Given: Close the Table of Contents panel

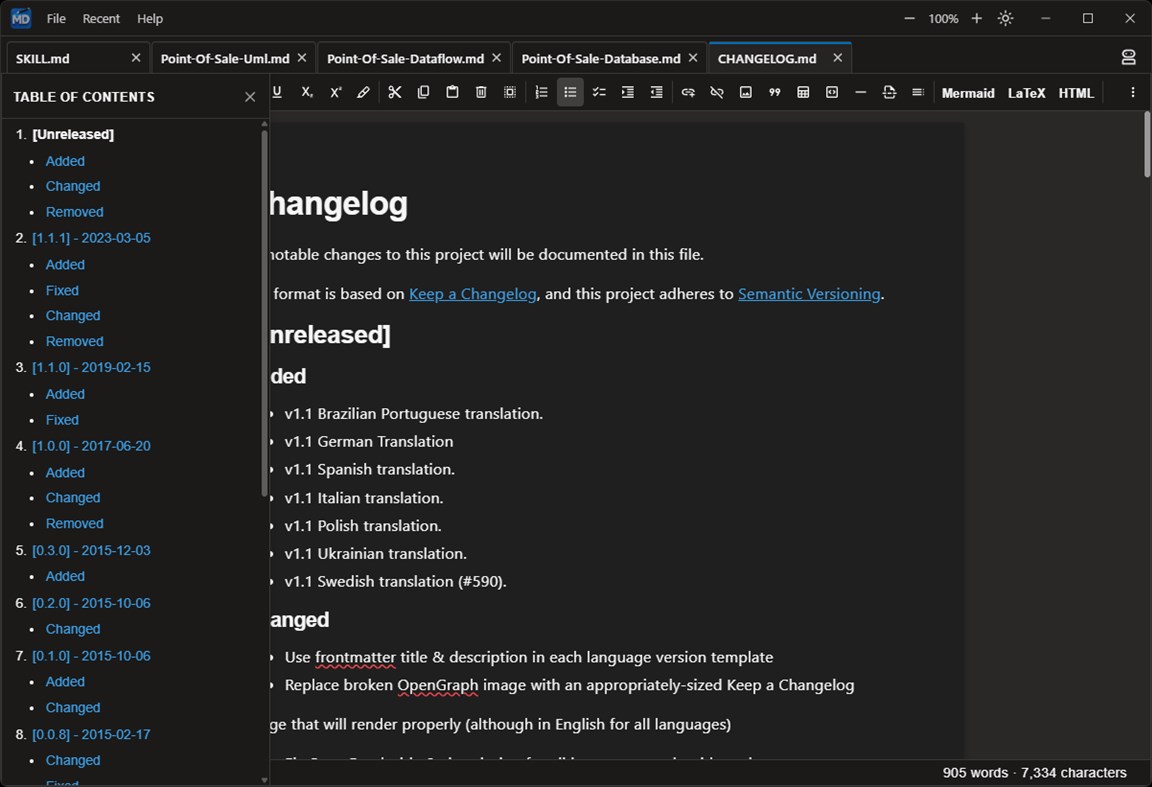Looking at the screenshot, I should 250,97.
